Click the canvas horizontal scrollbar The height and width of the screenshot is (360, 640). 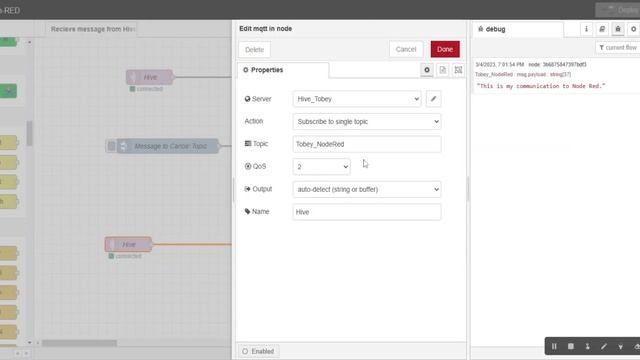point(79,343)
